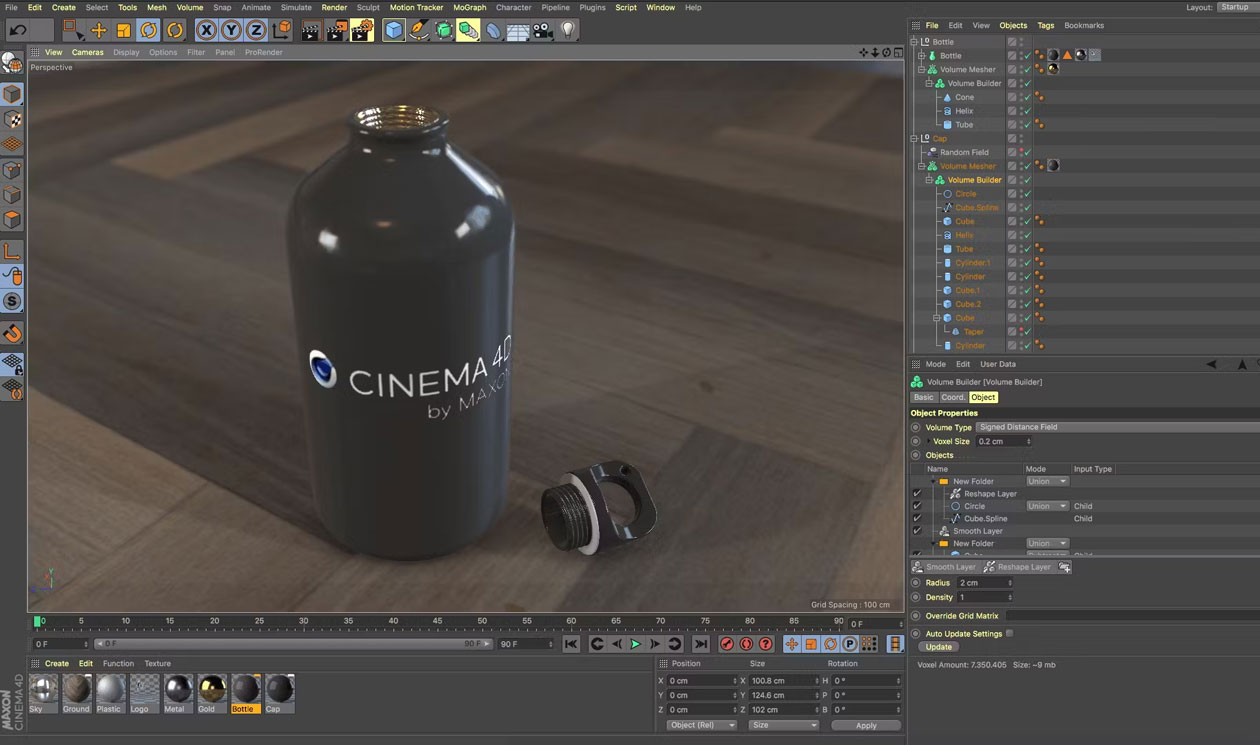Toggle the Smooth Layer checkbox in Objects list
Screen dimensions: 1260x745
point(917,531)
